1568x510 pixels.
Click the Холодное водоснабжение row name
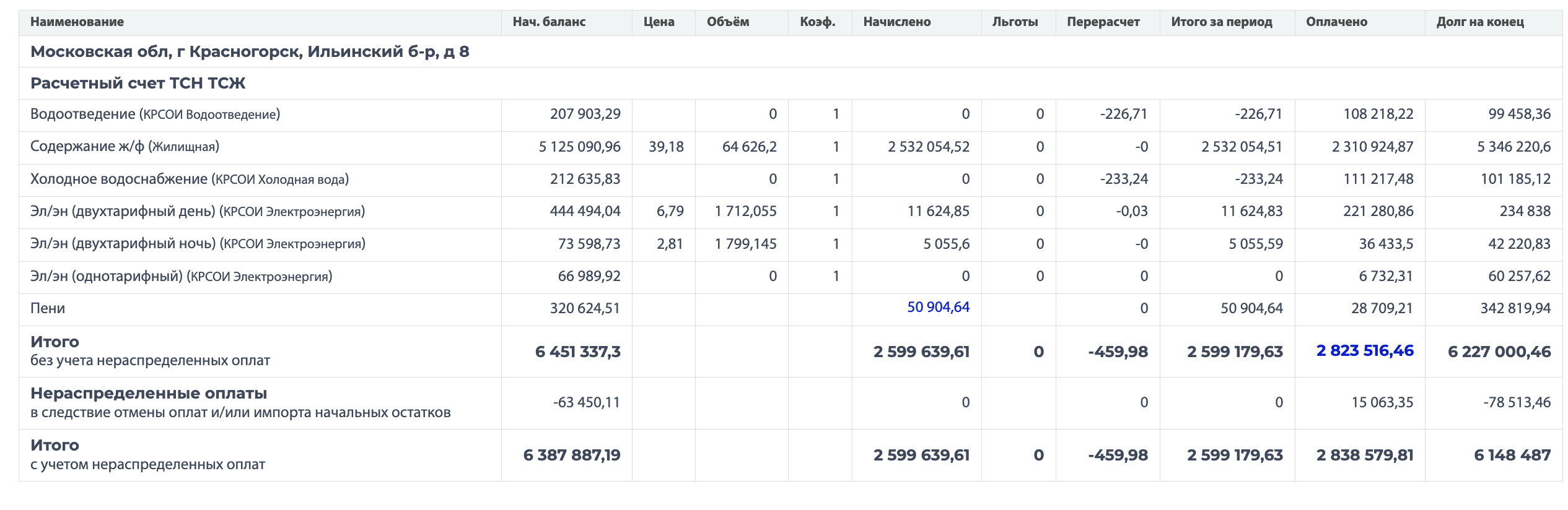click(x=189, y=179)
